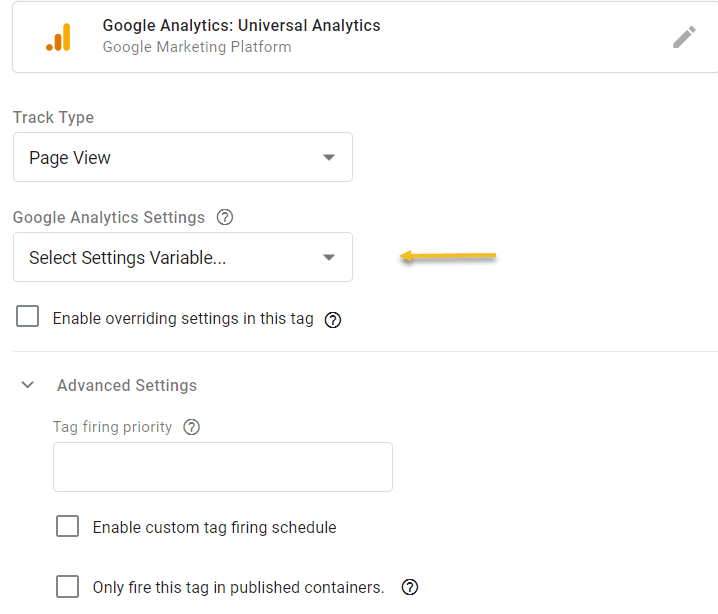
Task: Check Only fire this tag in published containers
Action: tap(67, 587)
